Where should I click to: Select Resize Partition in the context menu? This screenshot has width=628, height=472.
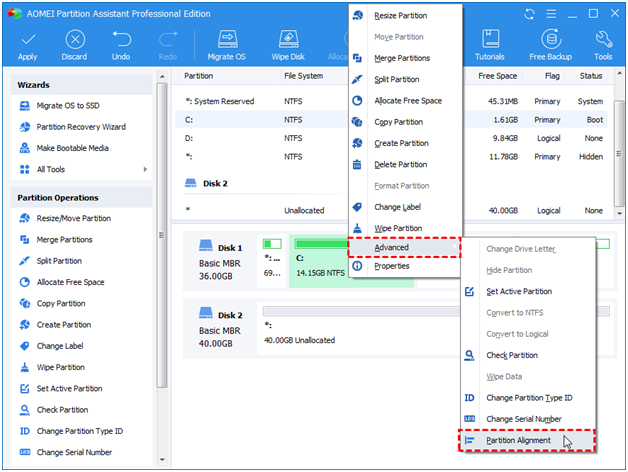[405, 16]
